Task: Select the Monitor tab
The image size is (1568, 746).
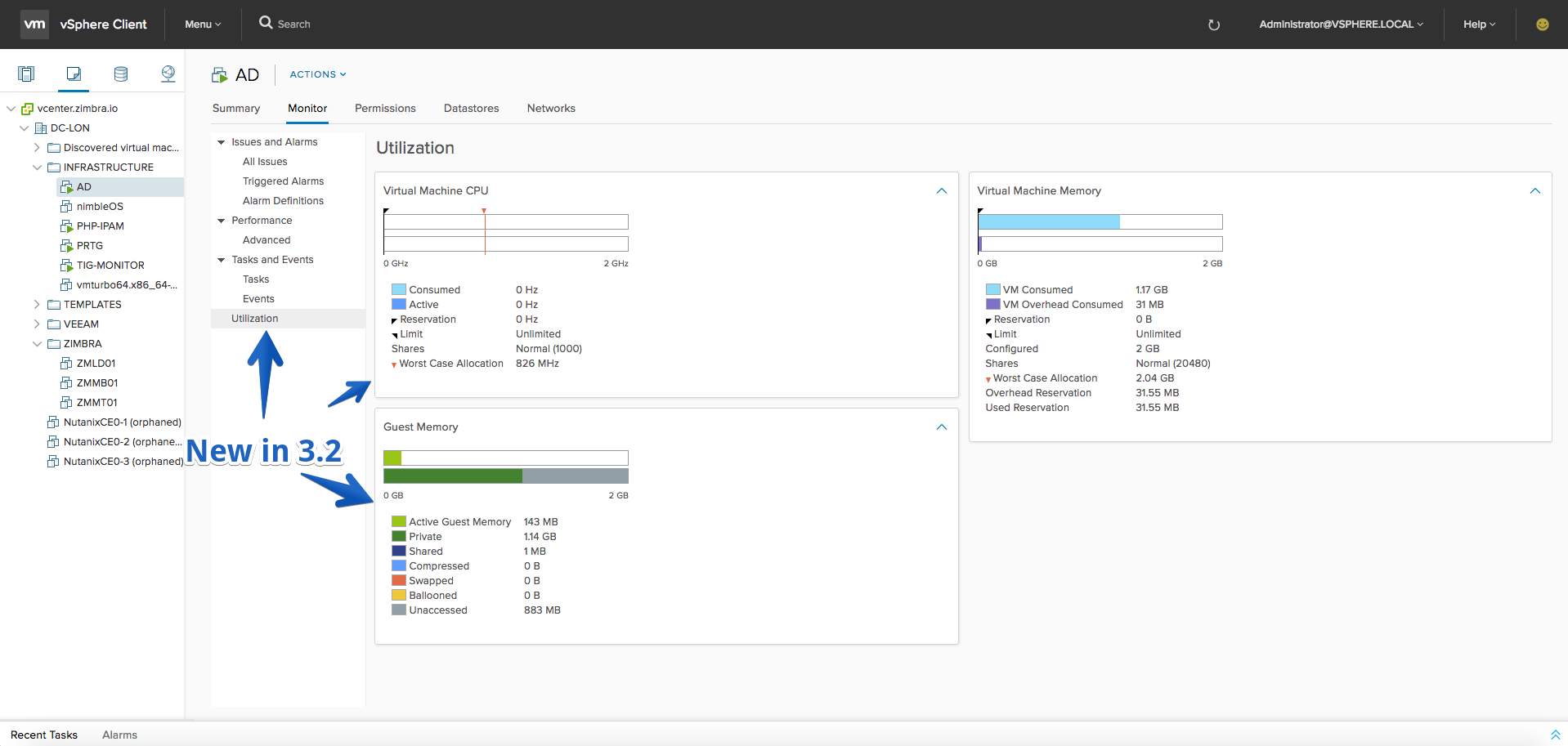Action: 307,109
